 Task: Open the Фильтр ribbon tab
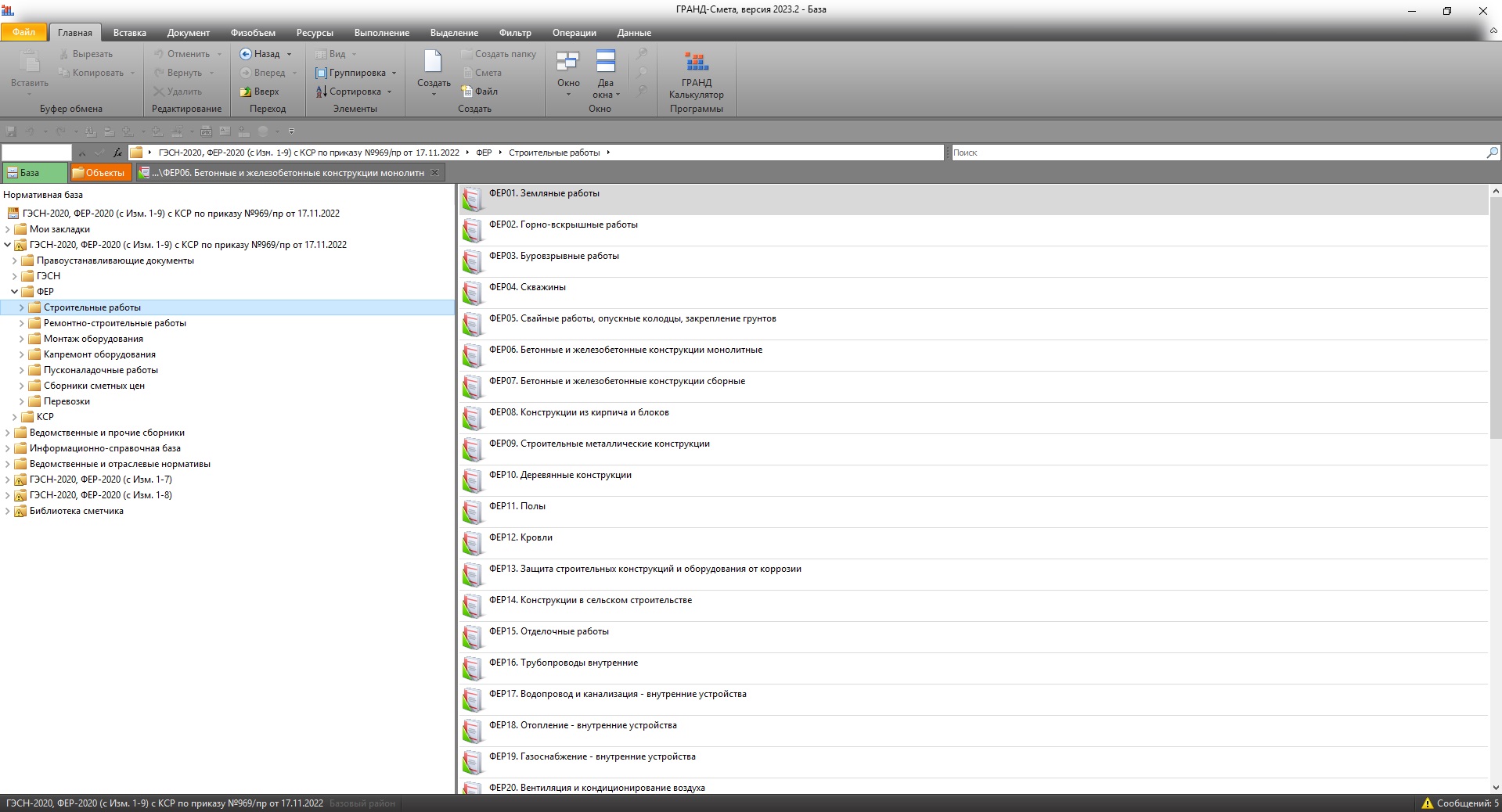(515, 33)
